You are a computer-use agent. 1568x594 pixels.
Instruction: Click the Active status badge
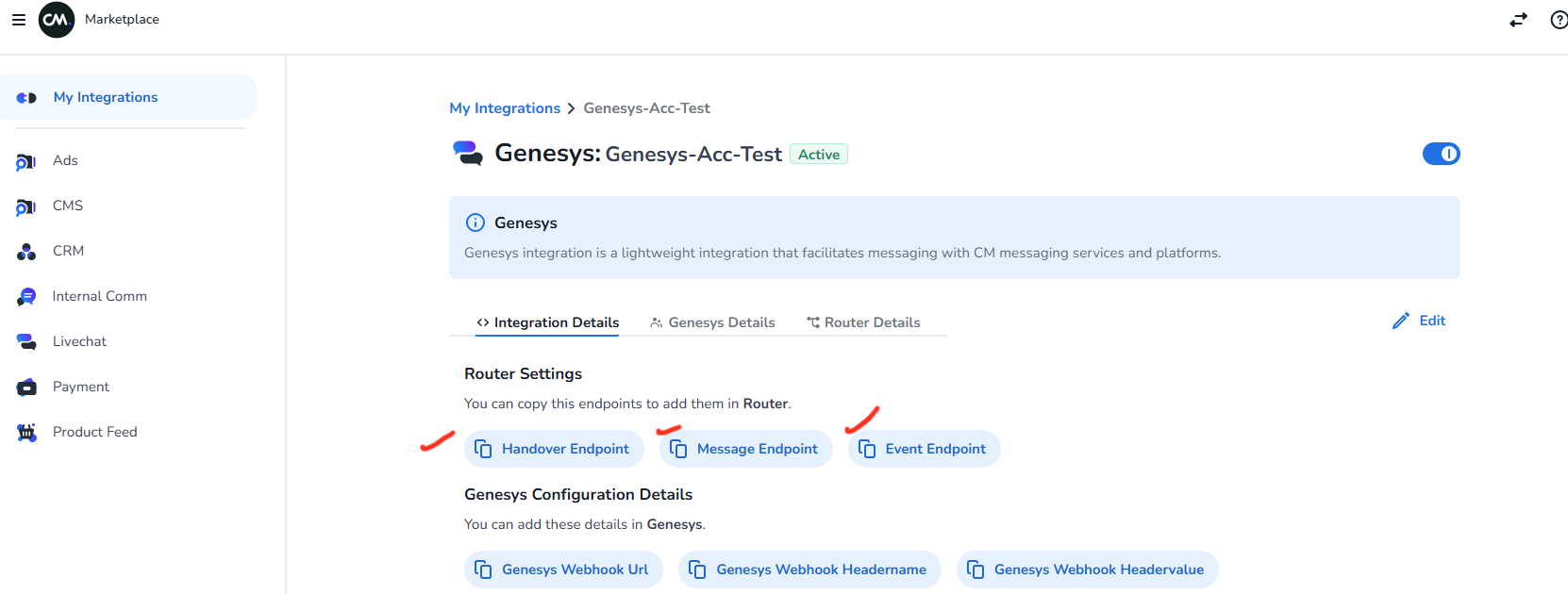click(x=819, y=155)
